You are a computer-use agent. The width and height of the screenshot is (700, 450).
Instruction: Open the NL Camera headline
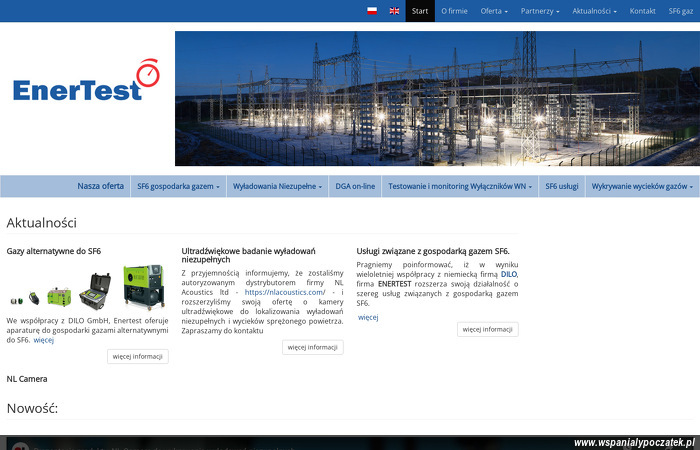click(x=27, y=379)
